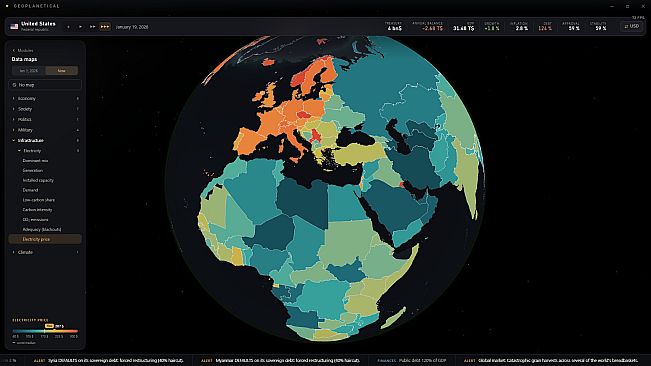Click the Stability 59 % stat

click(x=598, y=26)
